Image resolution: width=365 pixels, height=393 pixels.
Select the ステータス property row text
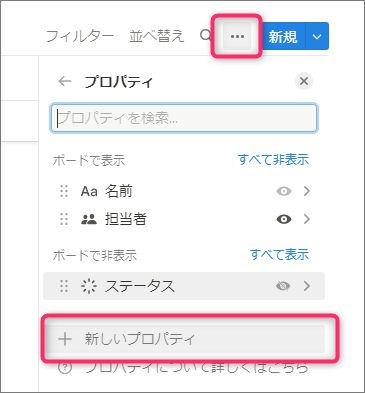140,286
